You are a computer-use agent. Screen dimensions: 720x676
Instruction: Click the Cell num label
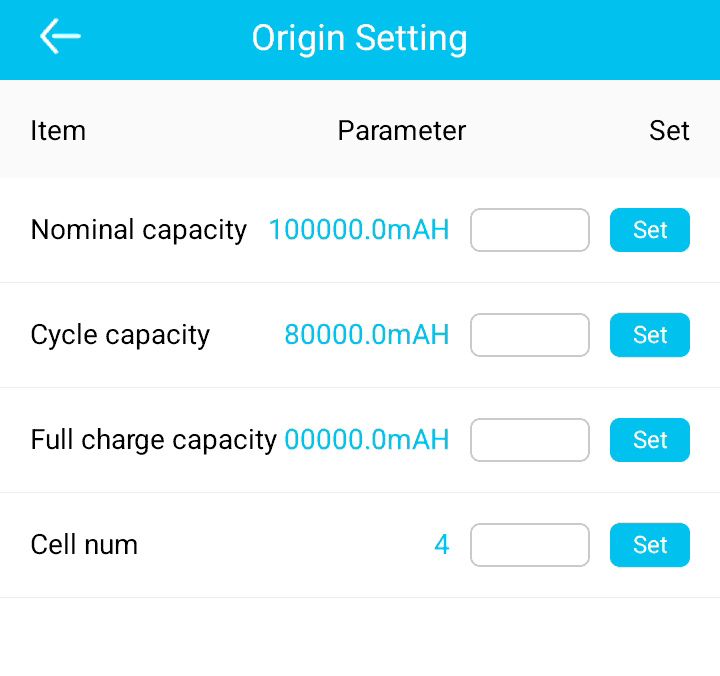[x=84, y=545]
